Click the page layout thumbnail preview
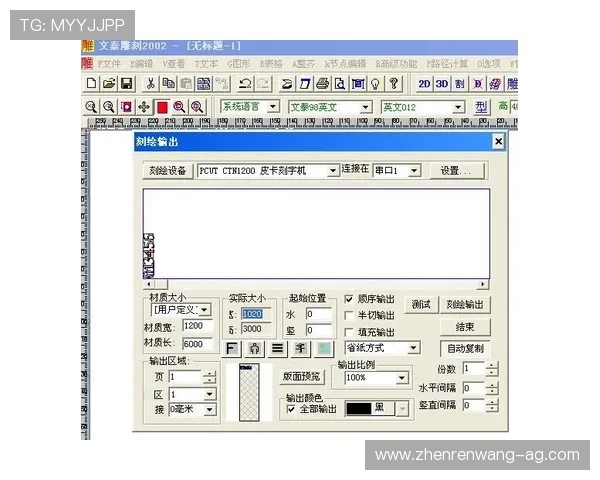Image resolution: width=600 pixels, height=480 pixels. (x=249, y=392)
